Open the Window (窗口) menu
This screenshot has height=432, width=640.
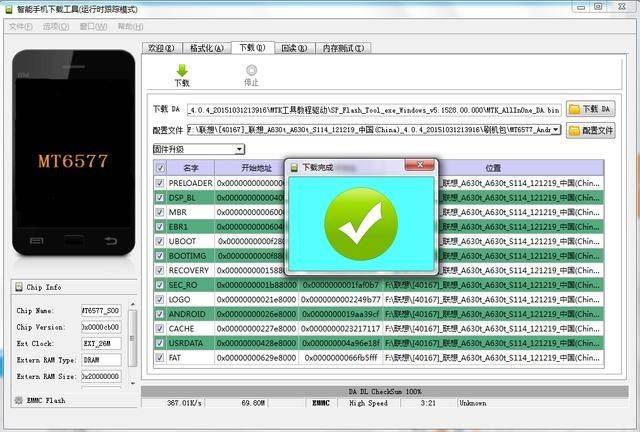(93, 27)
